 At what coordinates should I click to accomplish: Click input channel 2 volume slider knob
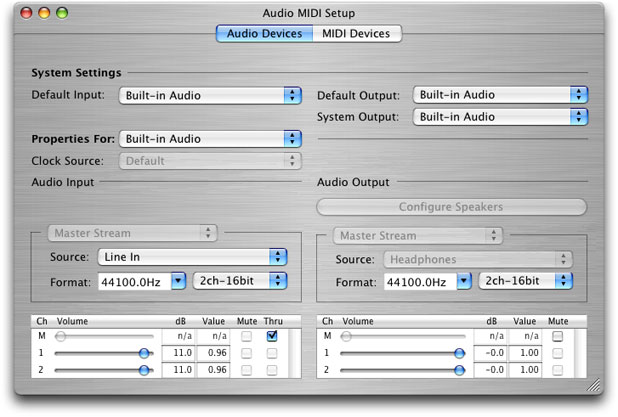point(145,370)
